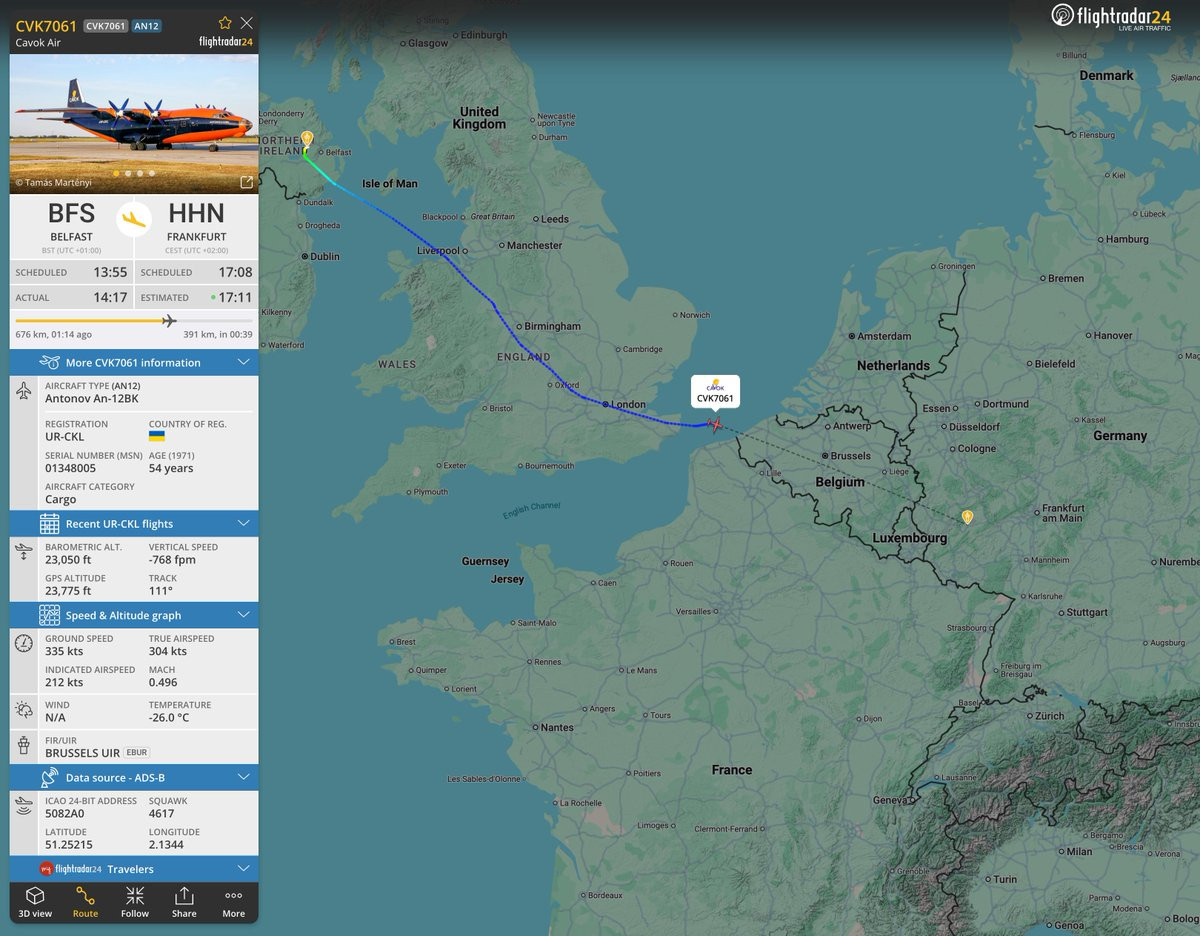Click the BFS Belfast origin airport code
1200x936 pixels.
(72, 213)
